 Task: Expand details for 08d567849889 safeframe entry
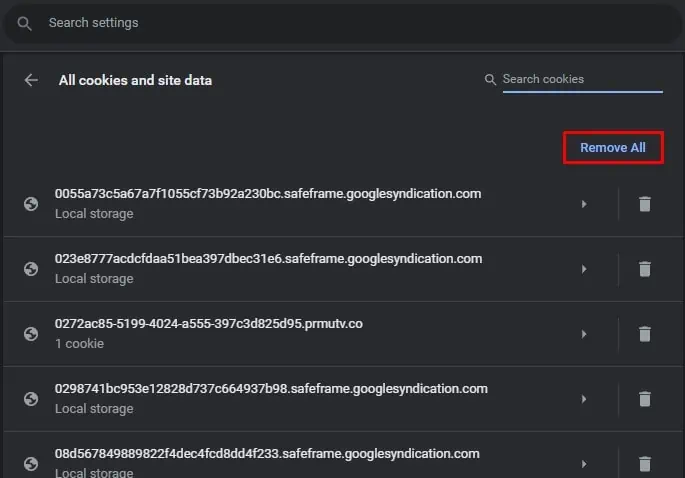[584, 464]
